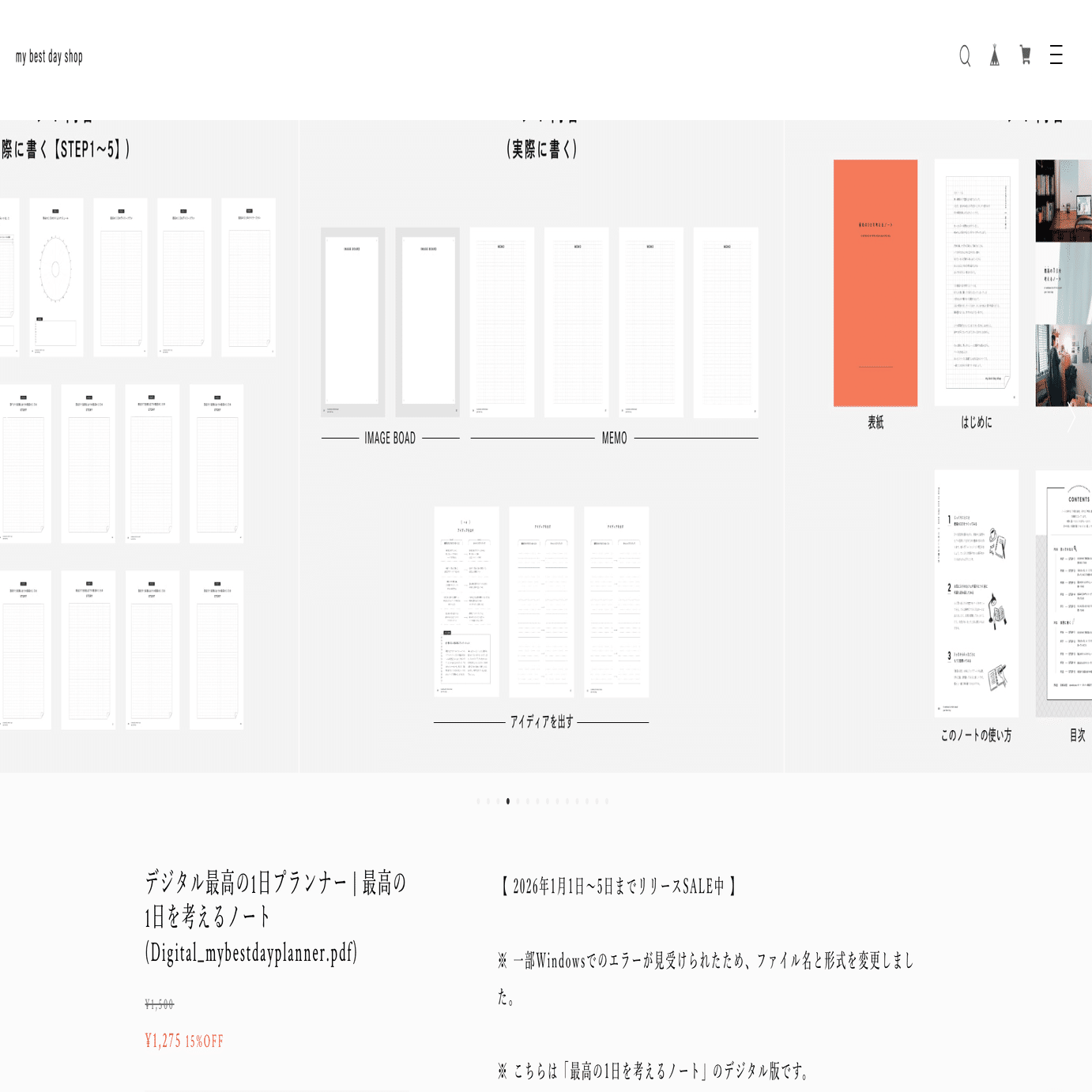Open the shopping cart icon

click(x=1026, y=55)
